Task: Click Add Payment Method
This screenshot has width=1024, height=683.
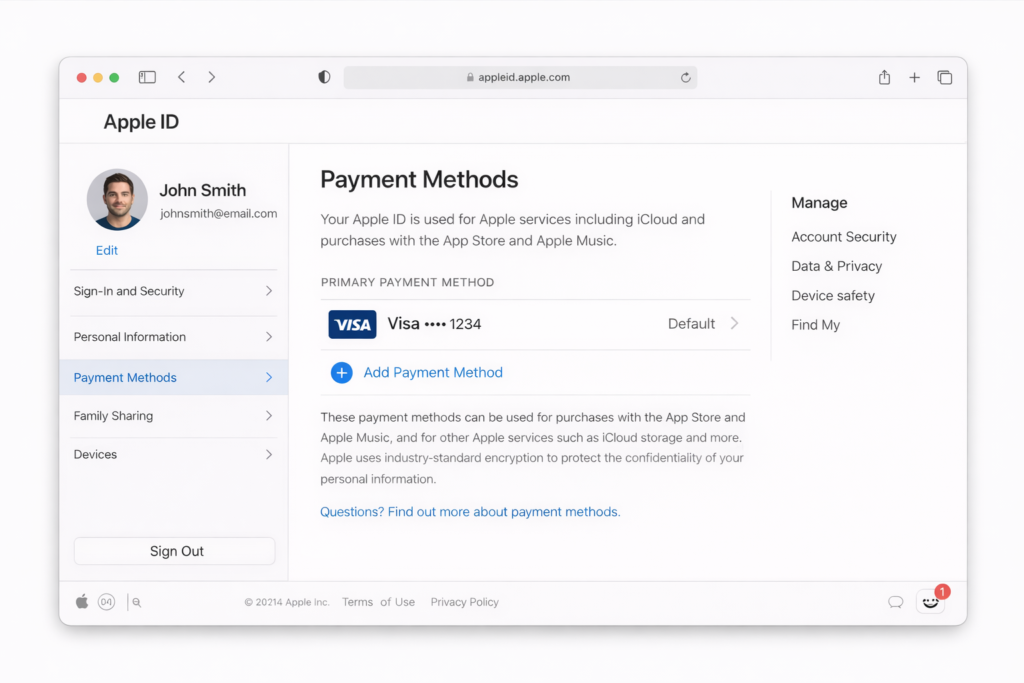Action: [x=432, y=372]
